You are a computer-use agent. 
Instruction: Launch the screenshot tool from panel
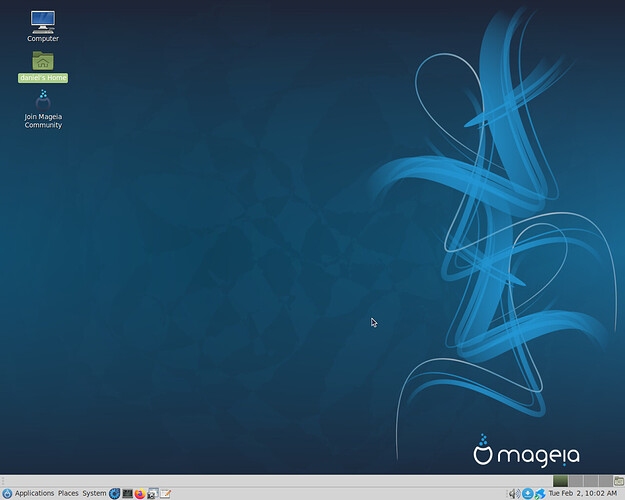152,494
